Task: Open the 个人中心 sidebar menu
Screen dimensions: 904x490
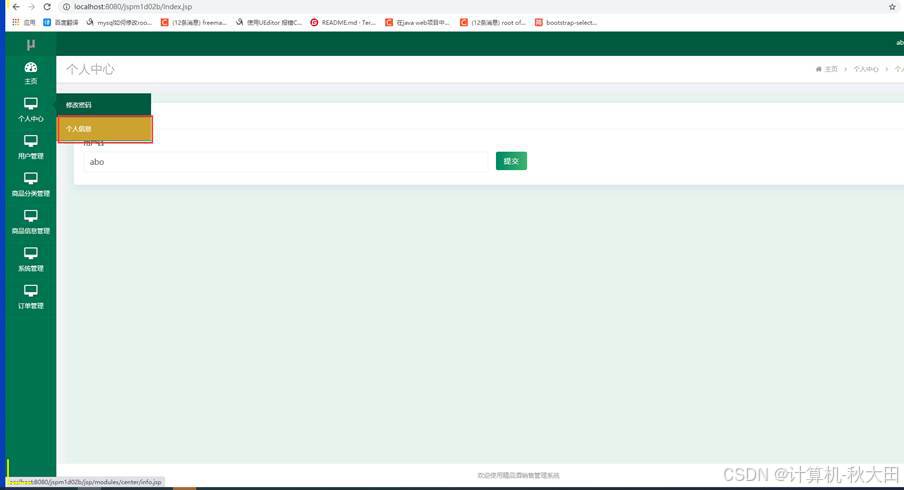Action: coord(31,110)
